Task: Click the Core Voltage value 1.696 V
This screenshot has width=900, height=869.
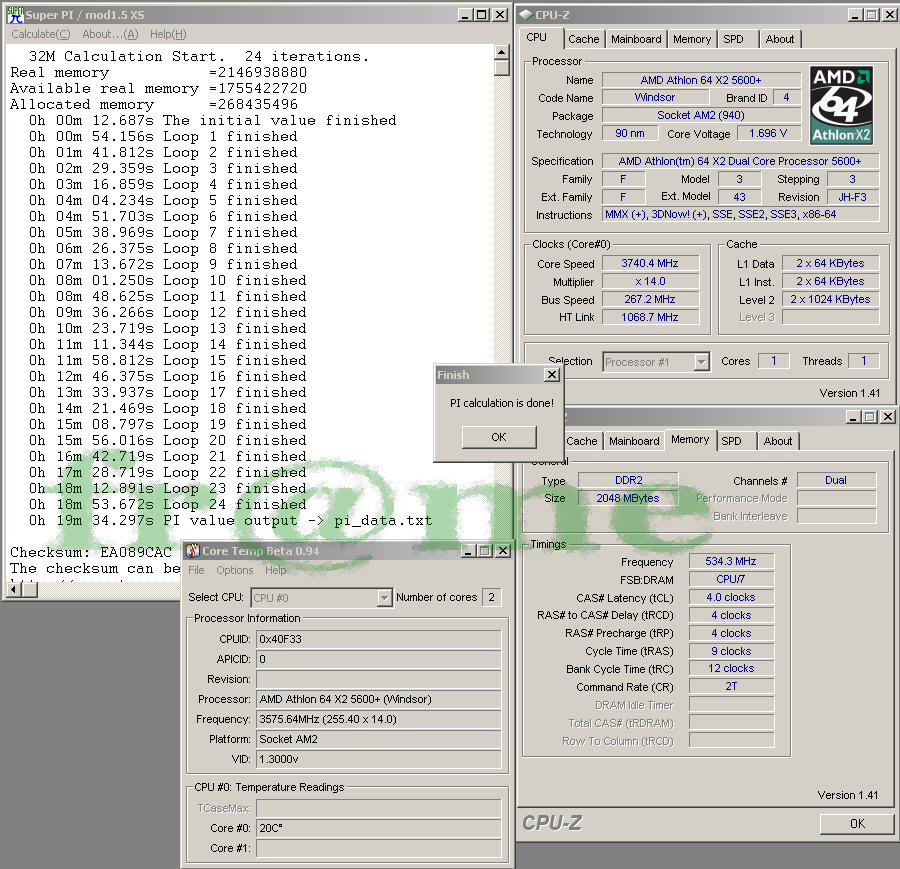Action: click(x=768, y=133)
